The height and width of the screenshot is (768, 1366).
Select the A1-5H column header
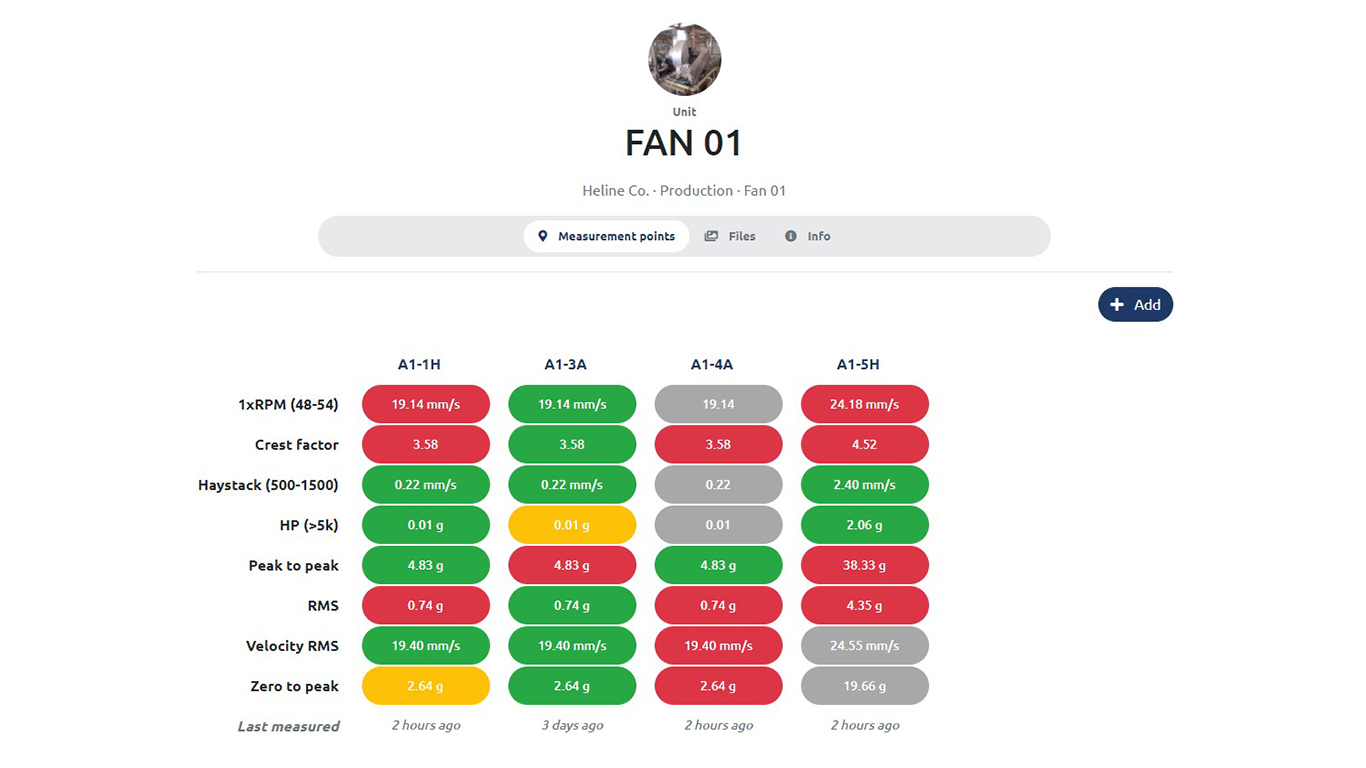[858, 364]
